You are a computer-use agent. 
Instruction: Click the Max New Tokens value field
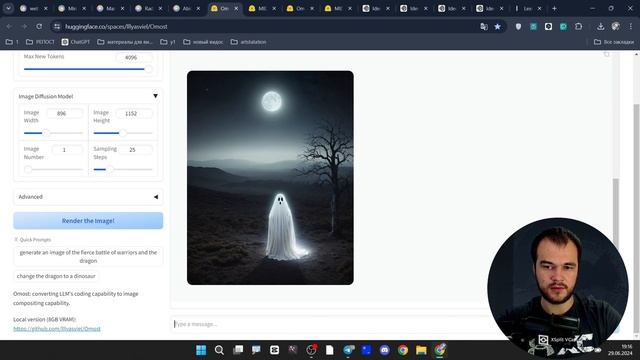134,58
